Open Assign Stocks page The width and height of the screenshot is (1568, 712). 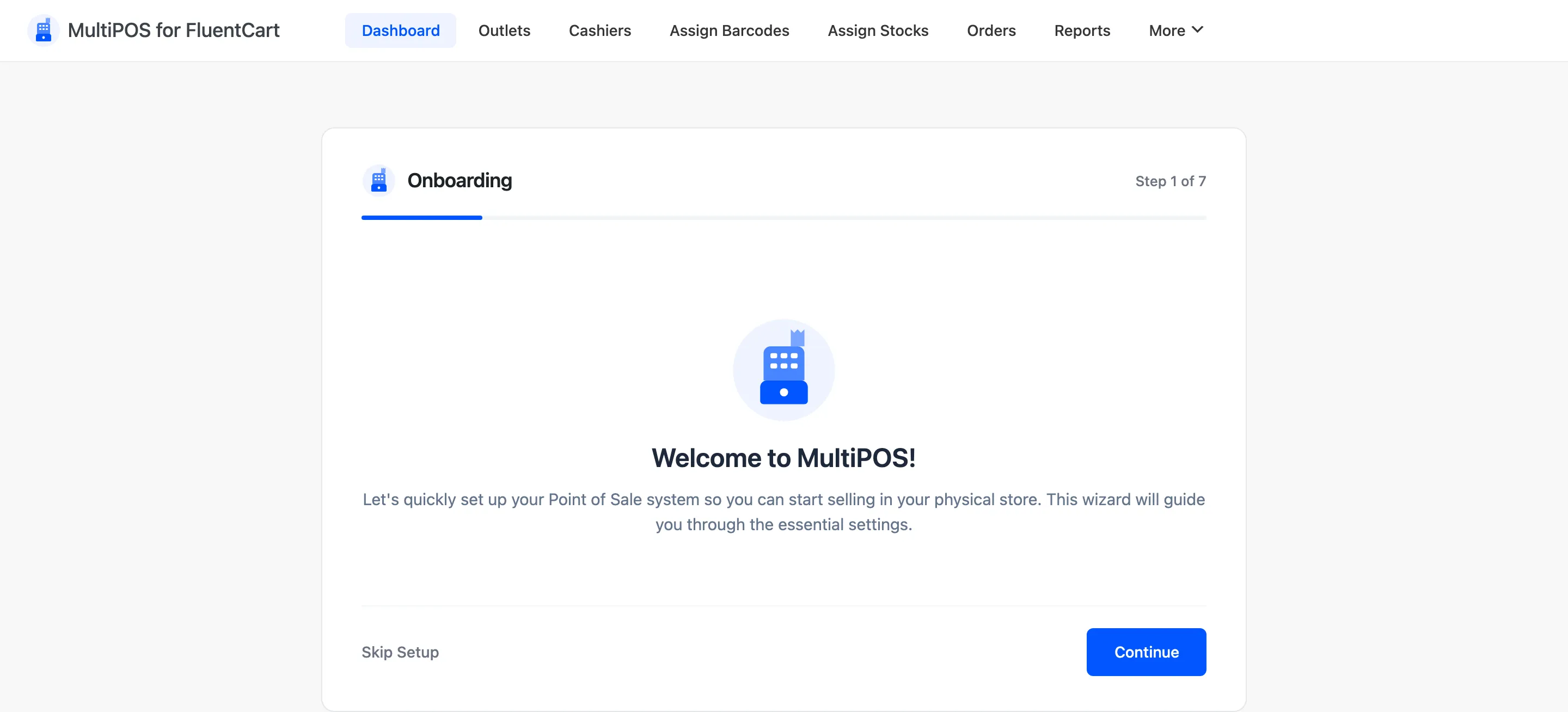[878, 30]
